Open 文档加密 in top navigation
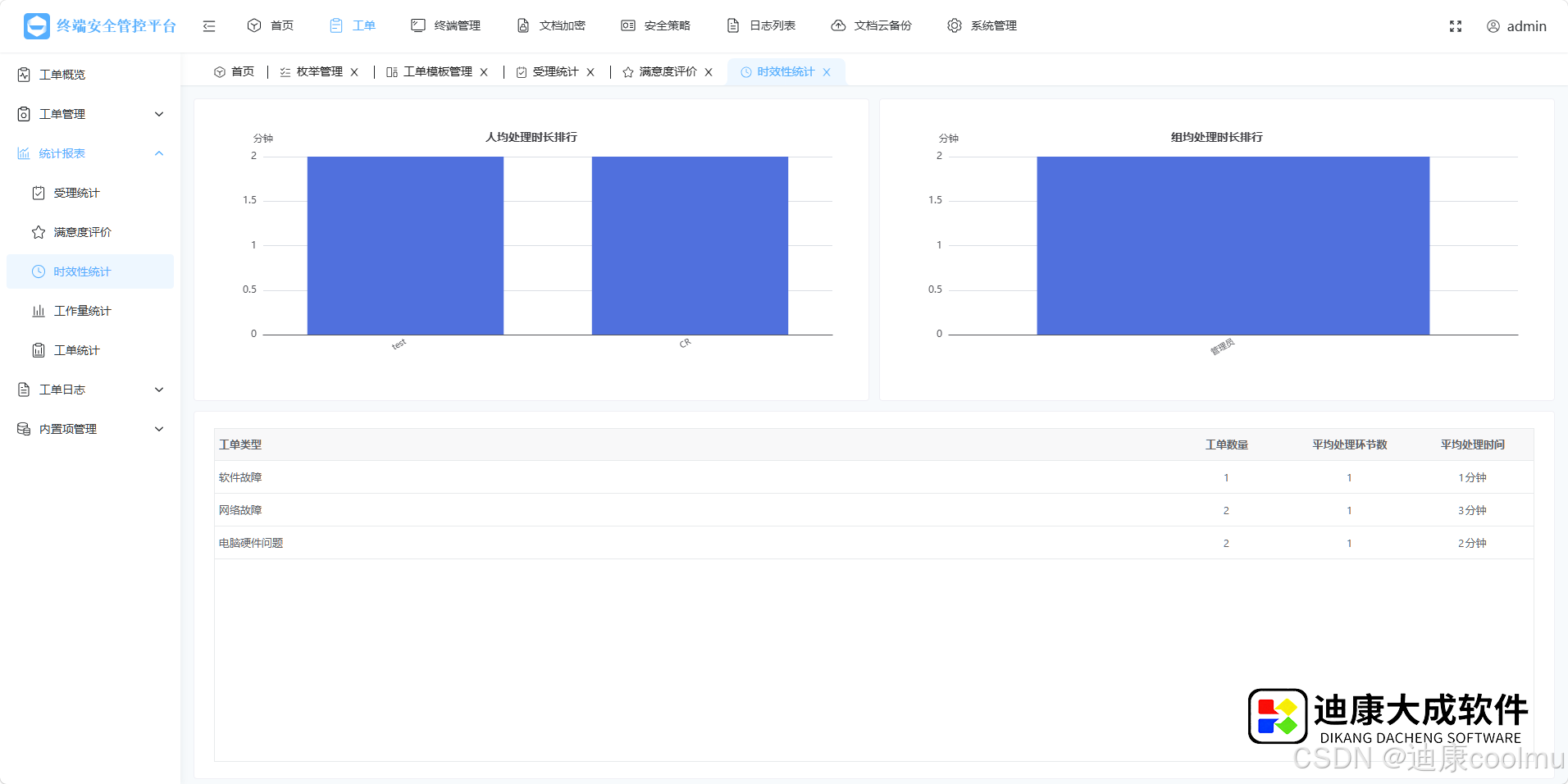This screenshot has height=784, width=1568. (551, 25)
